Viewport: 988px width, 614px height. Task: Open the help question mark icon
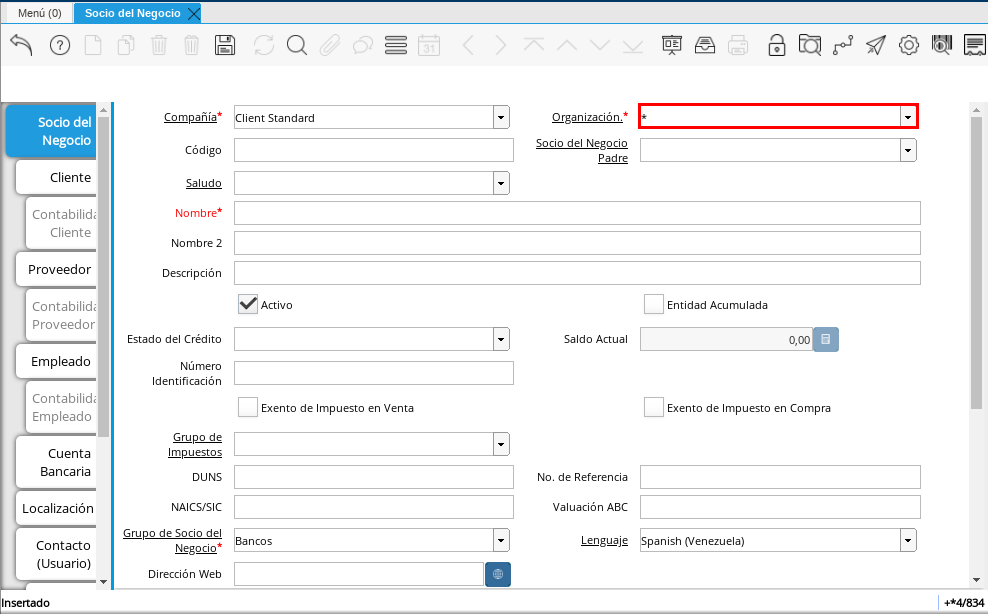click(59, 45)
